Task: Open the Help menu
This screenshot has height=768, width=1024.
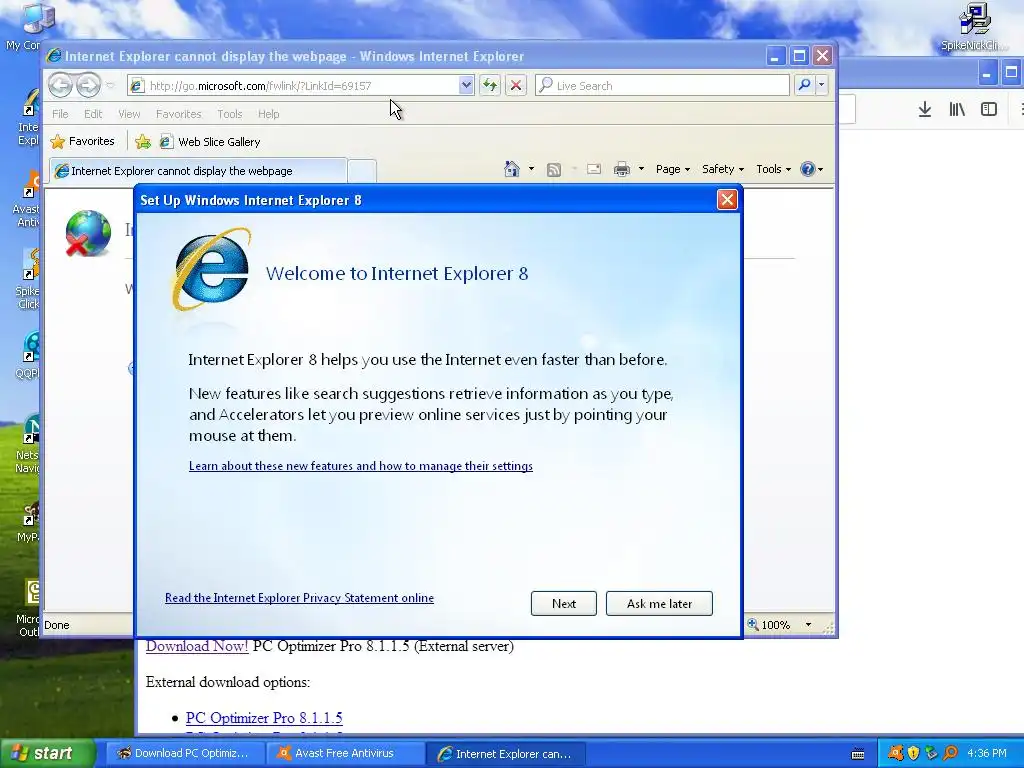Action: point(268,114)
